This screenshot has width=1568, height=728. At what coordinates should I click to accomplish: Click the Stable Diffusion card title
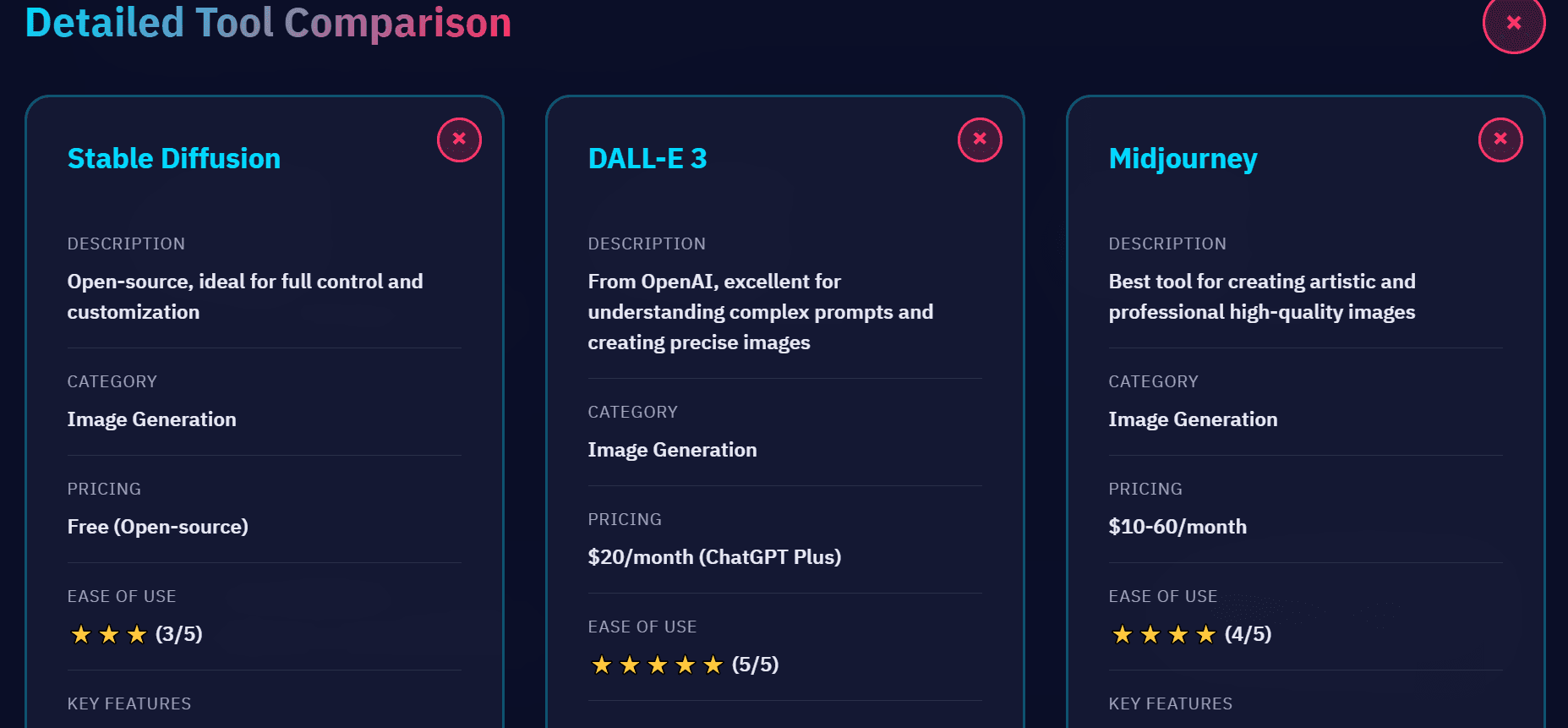coord(174,159)
